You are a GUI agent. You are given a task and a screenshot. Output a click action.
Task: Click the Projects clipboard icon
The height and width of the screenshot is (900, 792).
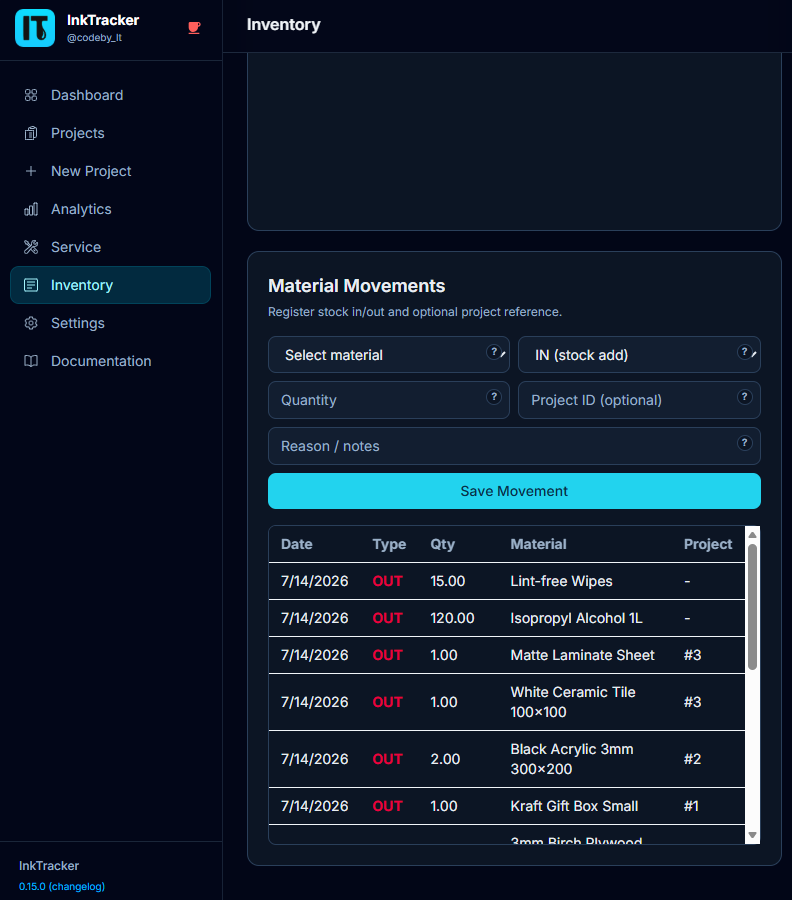tap(31, 133)
